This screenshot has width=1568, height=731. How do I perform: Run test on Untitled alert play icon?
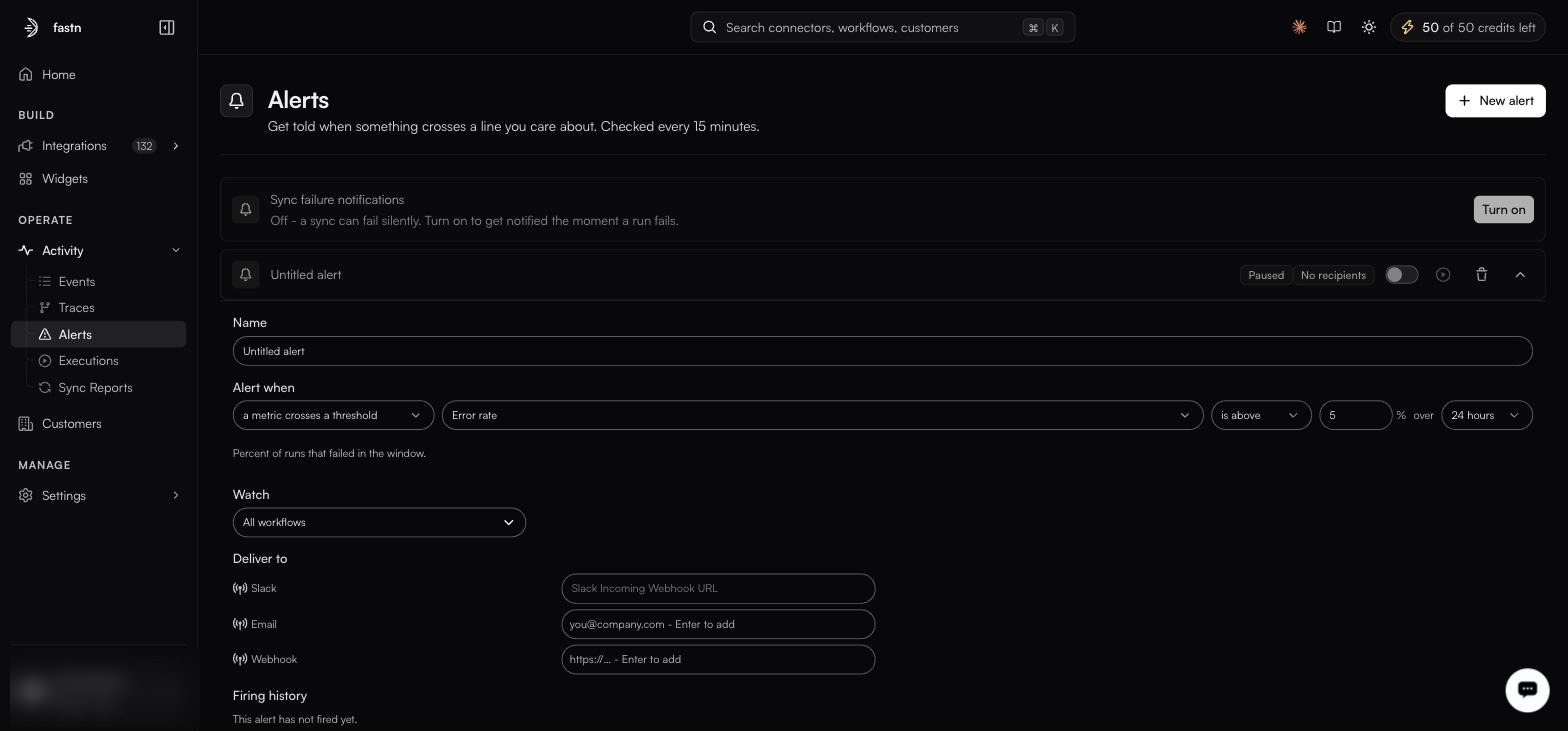tap(1443, 274)
